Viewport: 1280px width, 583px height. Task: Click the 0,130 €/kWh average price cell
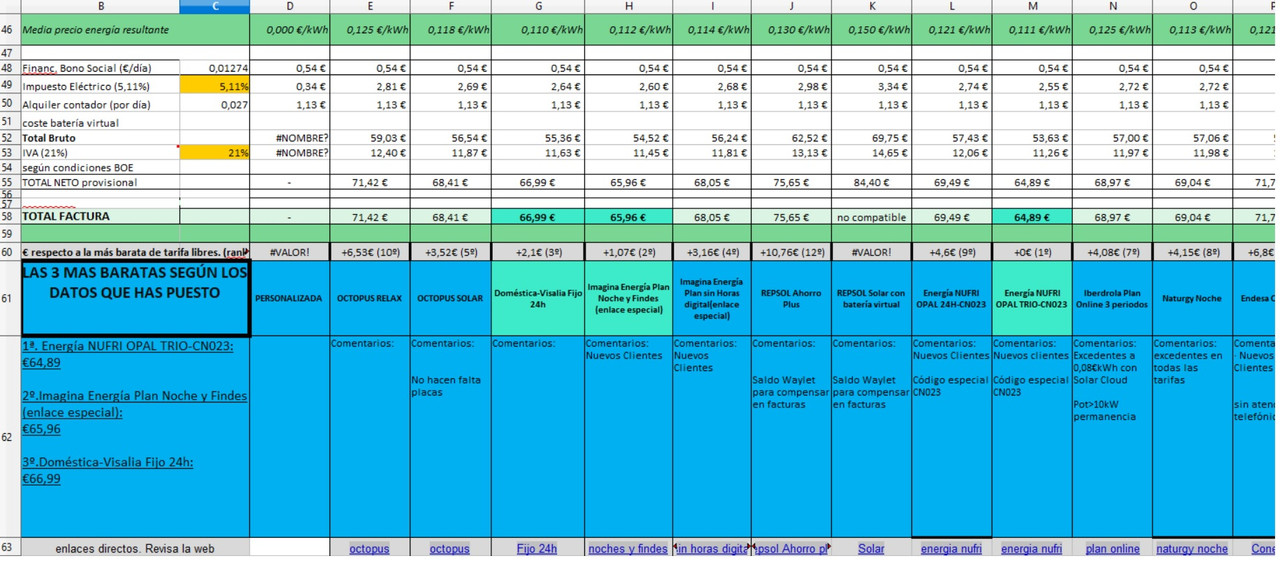click(x=791, y=30)
